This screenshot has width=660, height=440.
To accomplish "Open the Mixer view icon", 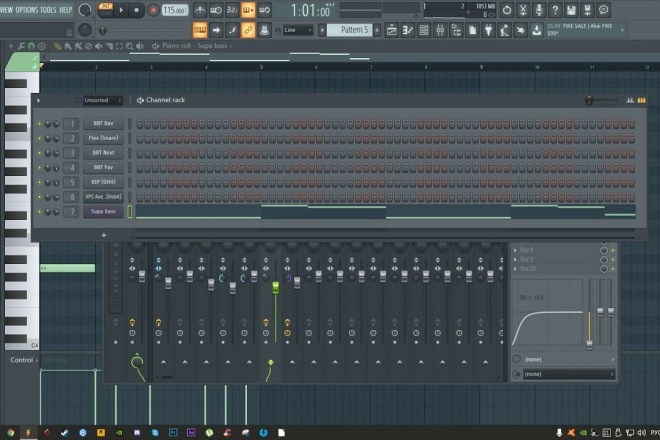I will click(x=440, y=30).
